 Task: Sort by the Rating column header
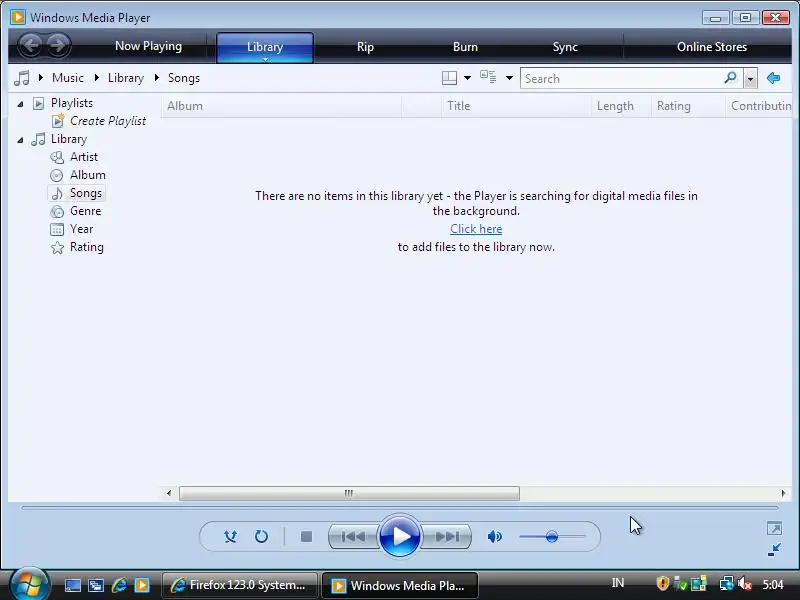click(x=688, y=106)
